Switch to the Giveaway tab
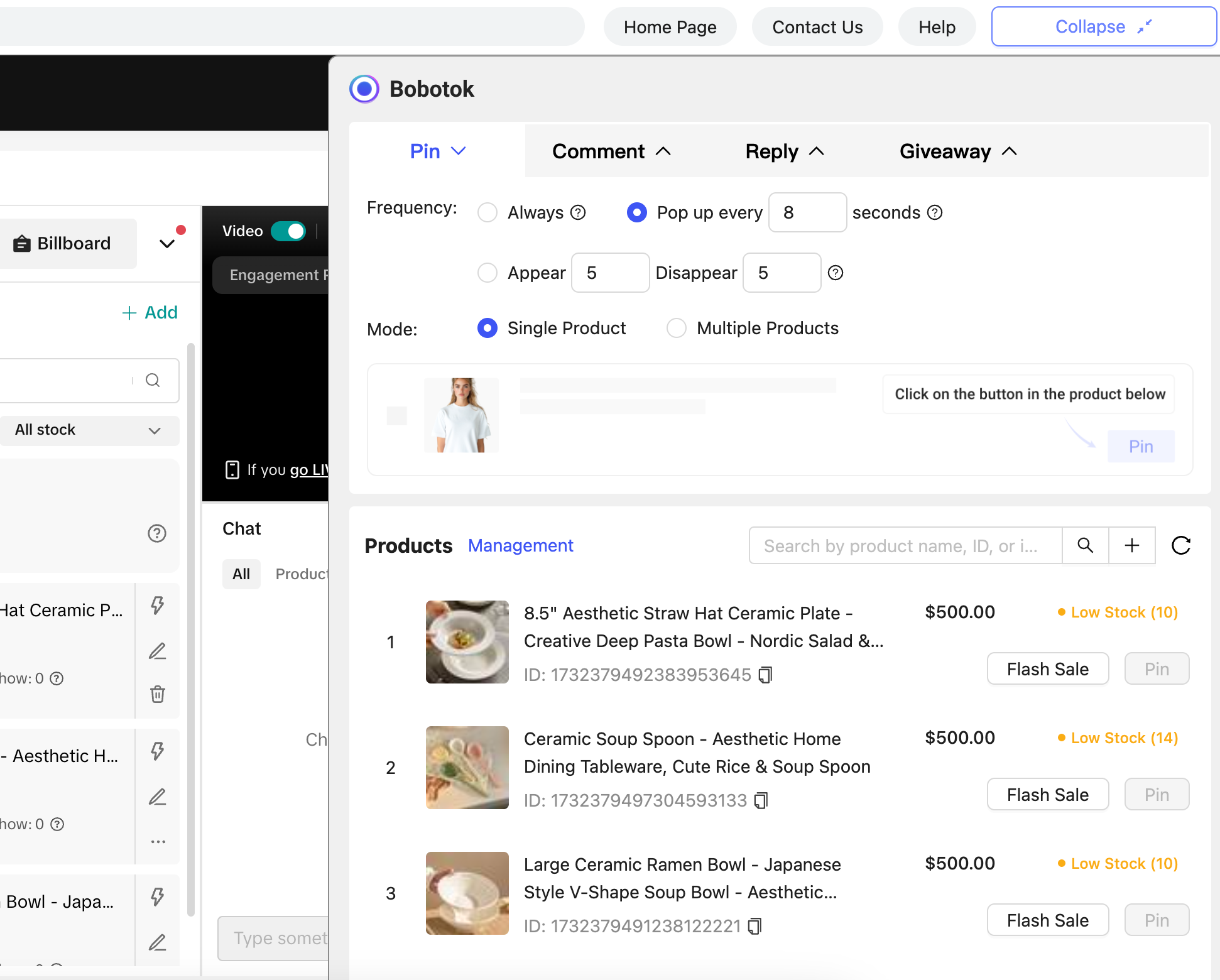 click(958, 151)
